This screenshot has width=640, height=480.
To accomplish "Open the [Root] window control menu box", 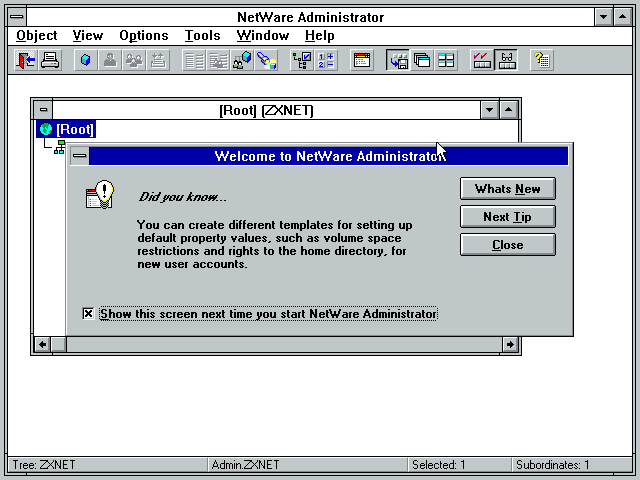I will pyautogui.click(x=43, y=109).
